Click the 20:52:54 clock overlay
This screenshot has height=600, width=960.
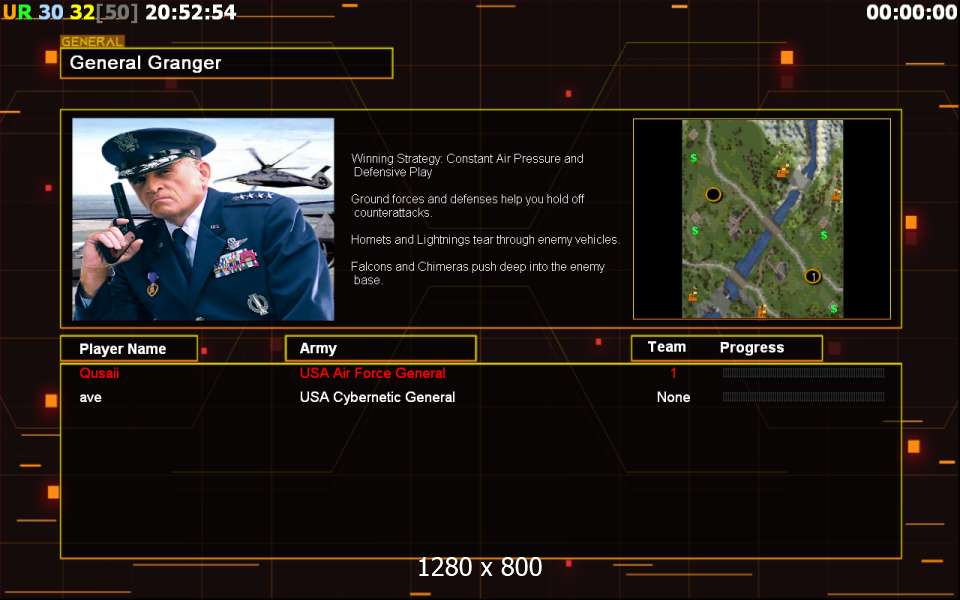tap(190, 12)
